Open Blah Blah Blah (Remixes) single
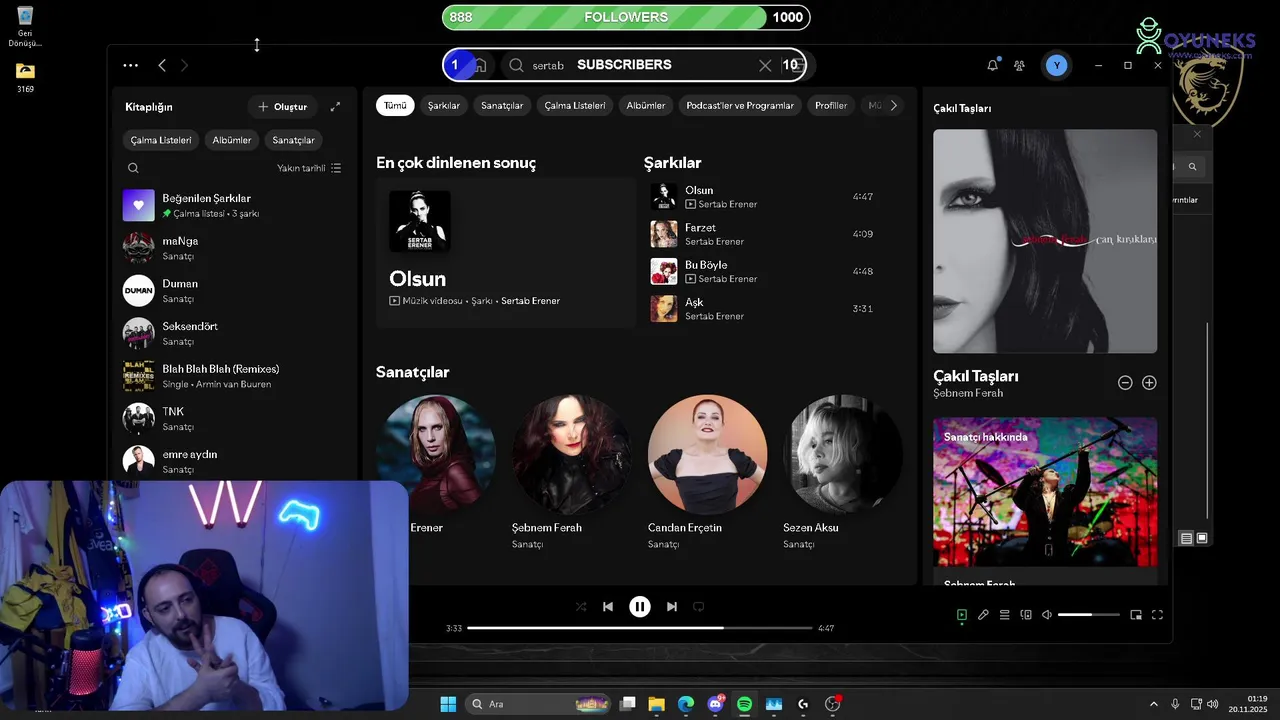The width and height of the screenshot is (1280, 720). 235,376
